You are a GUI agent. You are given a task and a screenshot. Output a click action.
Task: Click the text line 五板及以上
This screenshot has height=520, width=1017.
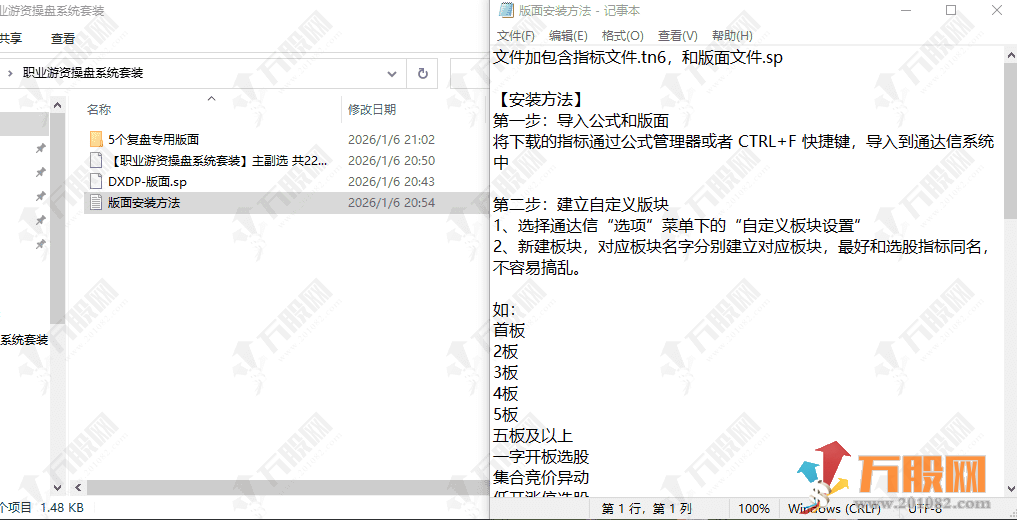pyautogui.click(x=533, y=436)
